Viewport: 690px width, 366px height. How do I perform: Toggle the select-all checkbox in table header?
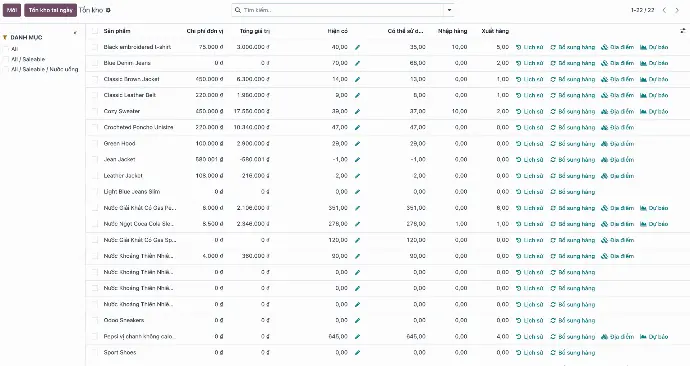click(95, 31)
